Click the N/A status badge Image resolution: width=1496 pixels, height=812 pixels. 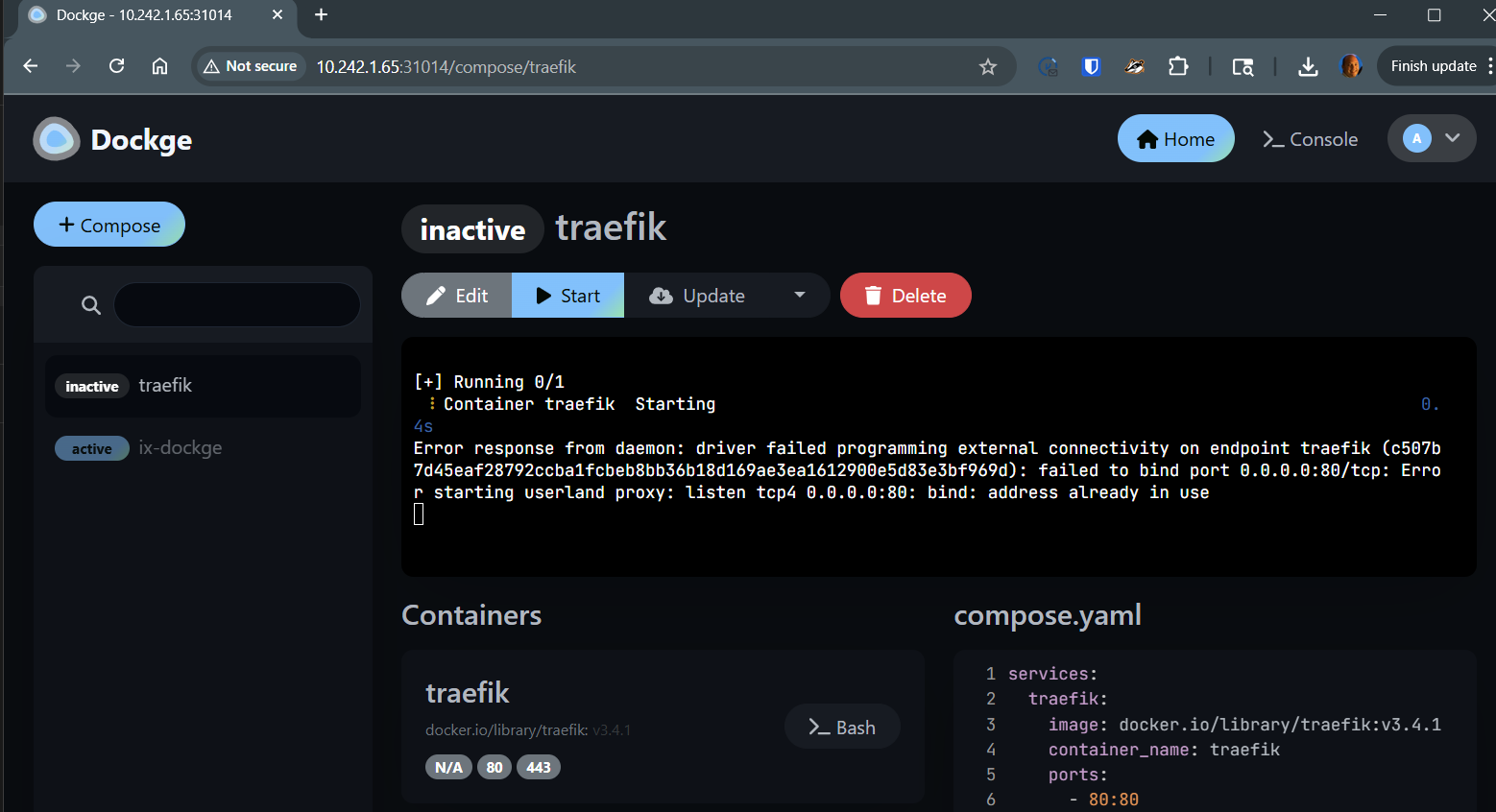(448, 767)
